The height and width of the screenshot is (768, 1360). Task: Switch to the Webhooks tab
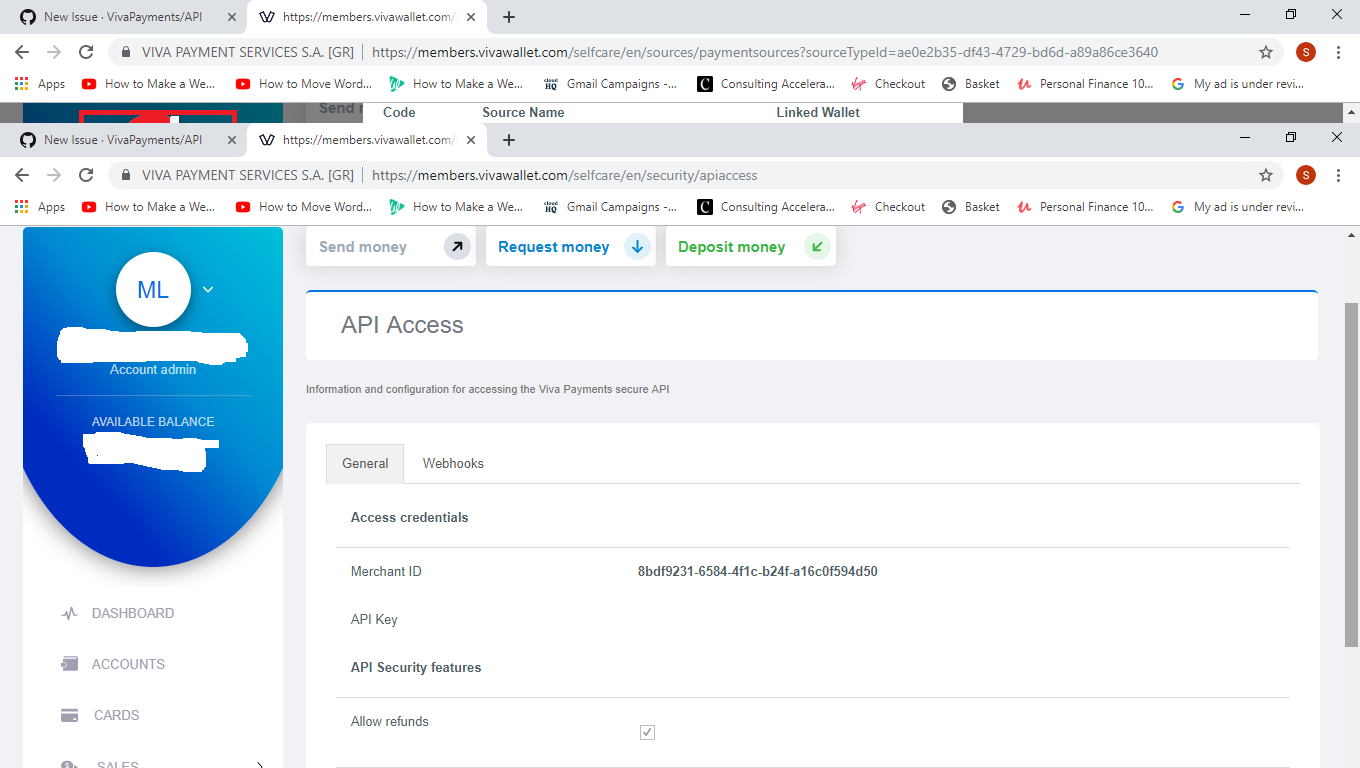coord(452,463)
